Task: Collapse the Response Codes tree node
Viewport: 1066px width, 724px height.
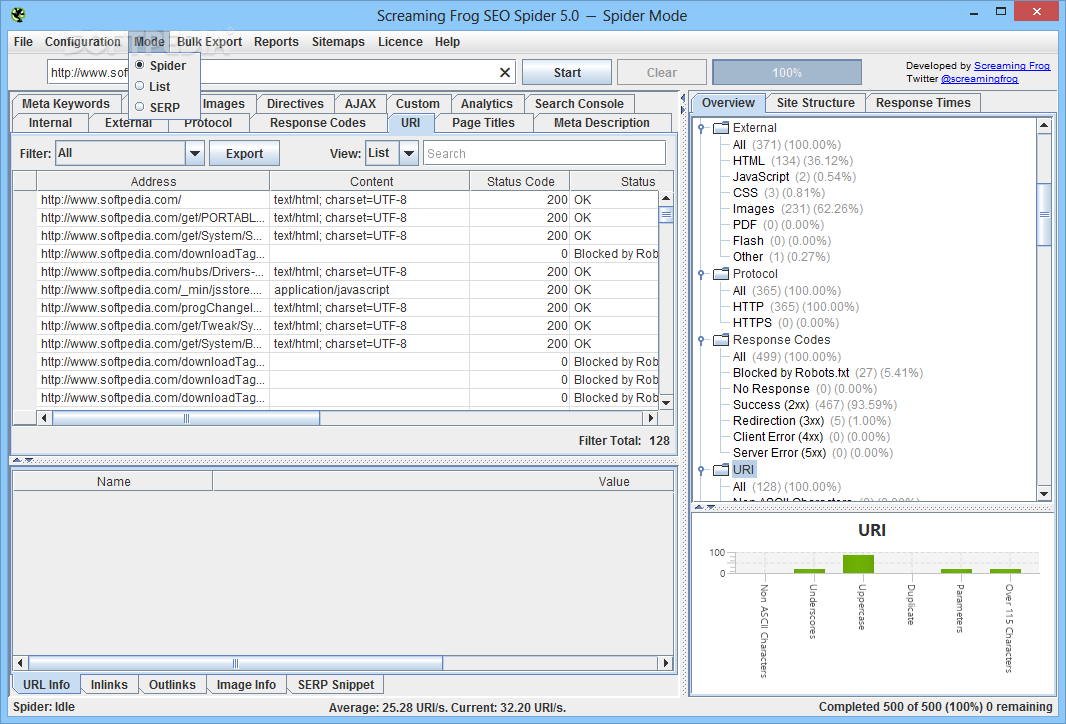Action: click(x=701, y=340)
